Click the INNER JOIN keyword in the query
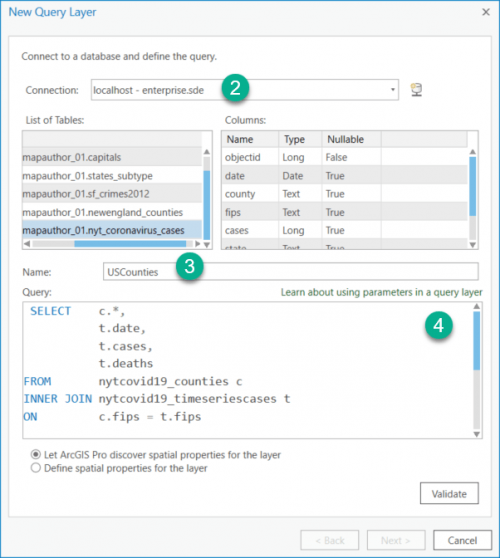The image size is (500, 558). (58, 399)
